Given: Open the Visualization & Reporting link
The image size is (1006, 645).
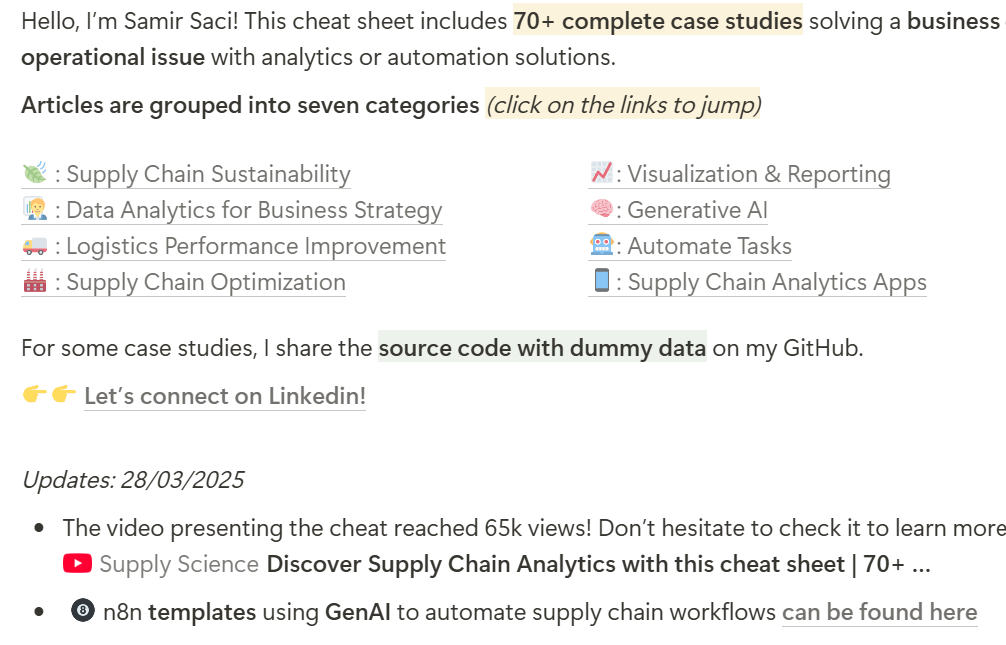Looking at the screenshot, I should (758, 175).
